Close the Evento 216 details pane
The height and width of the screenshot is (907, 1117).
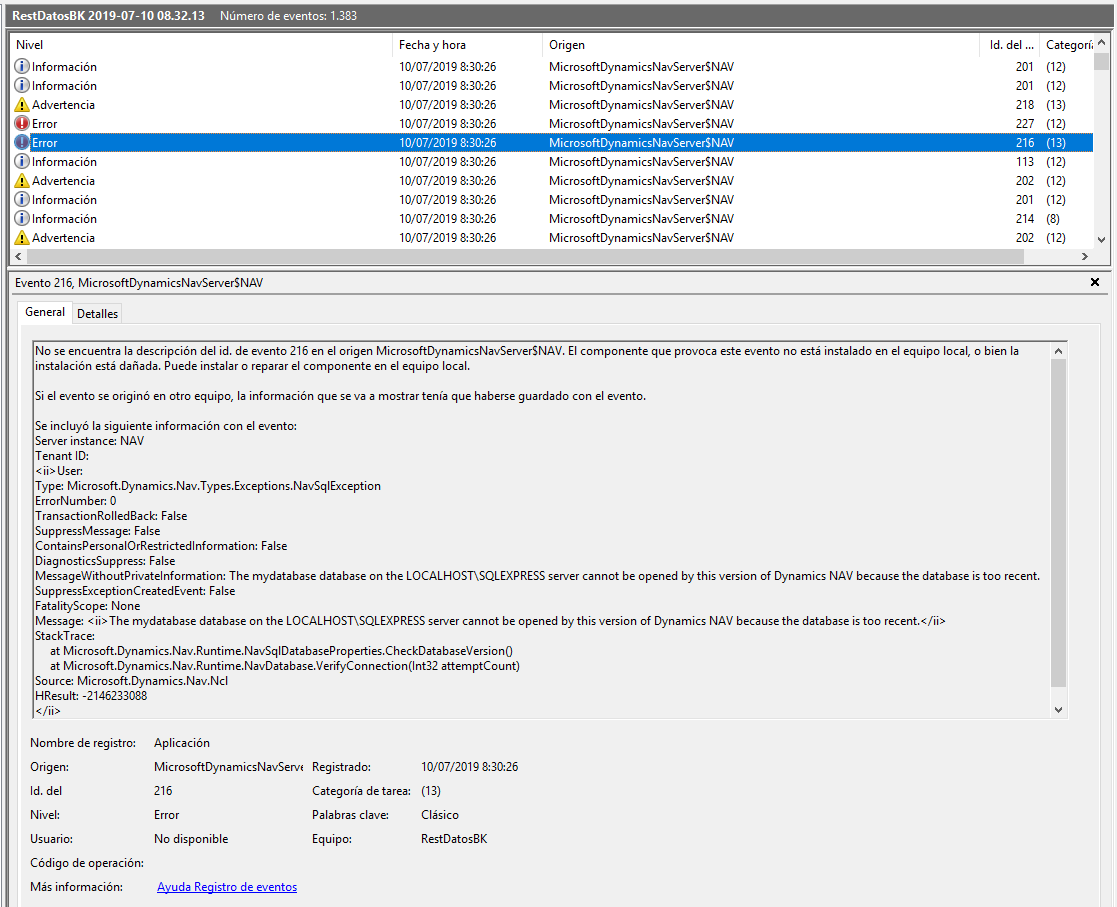(x=1094, y=282)
